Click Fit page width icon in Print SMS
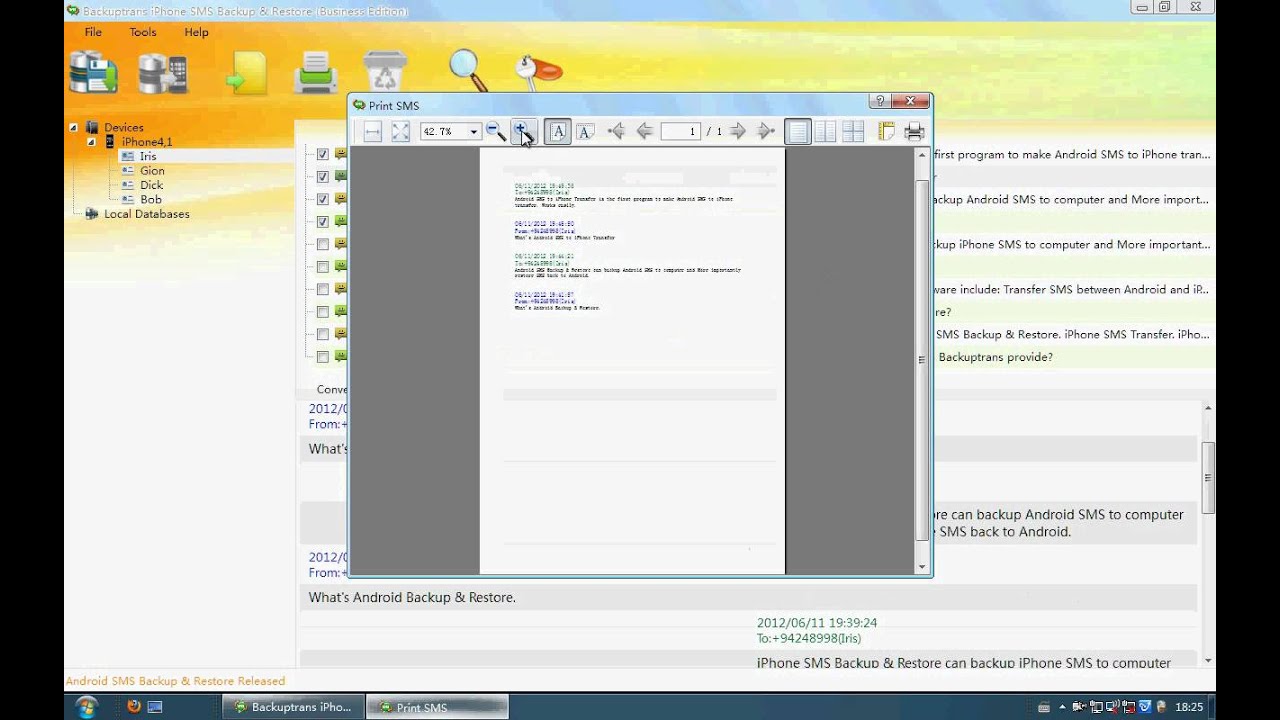The height and width of the screenshot is (720, 1280). pos(372,132)
